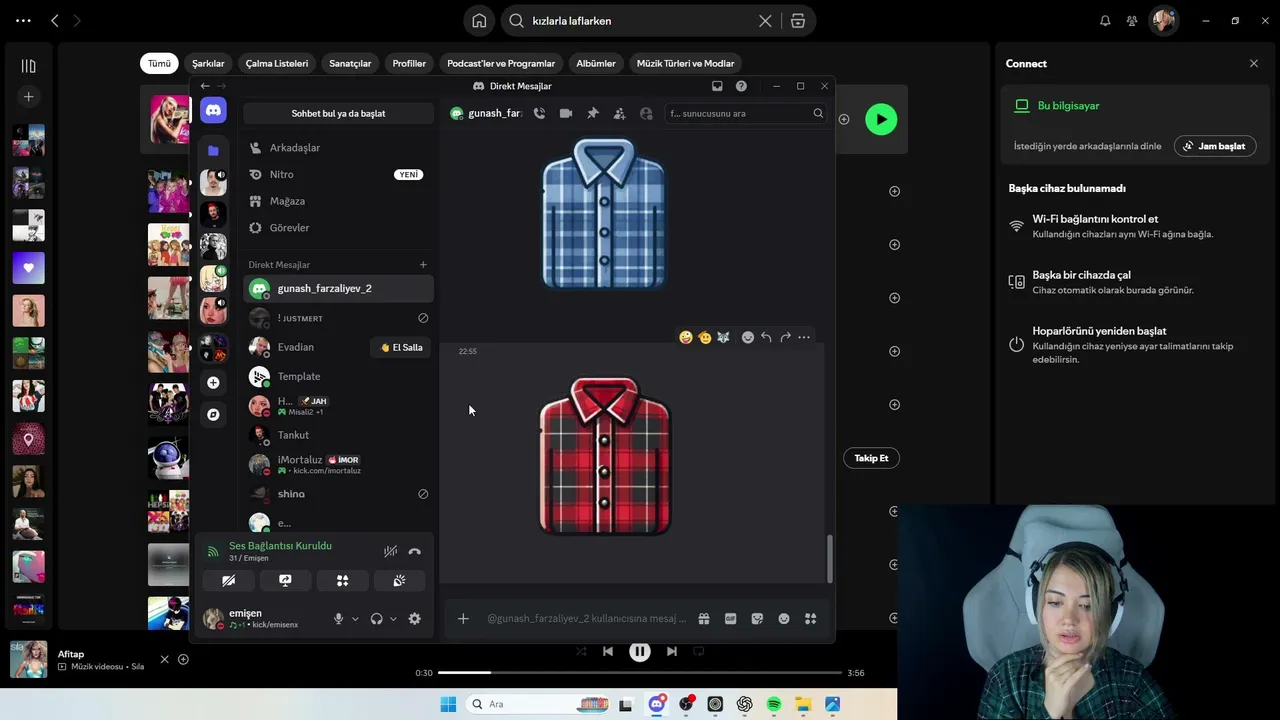1280x720 pixels.
Task: Skip to next Spotify track
Action: point(672,651)
